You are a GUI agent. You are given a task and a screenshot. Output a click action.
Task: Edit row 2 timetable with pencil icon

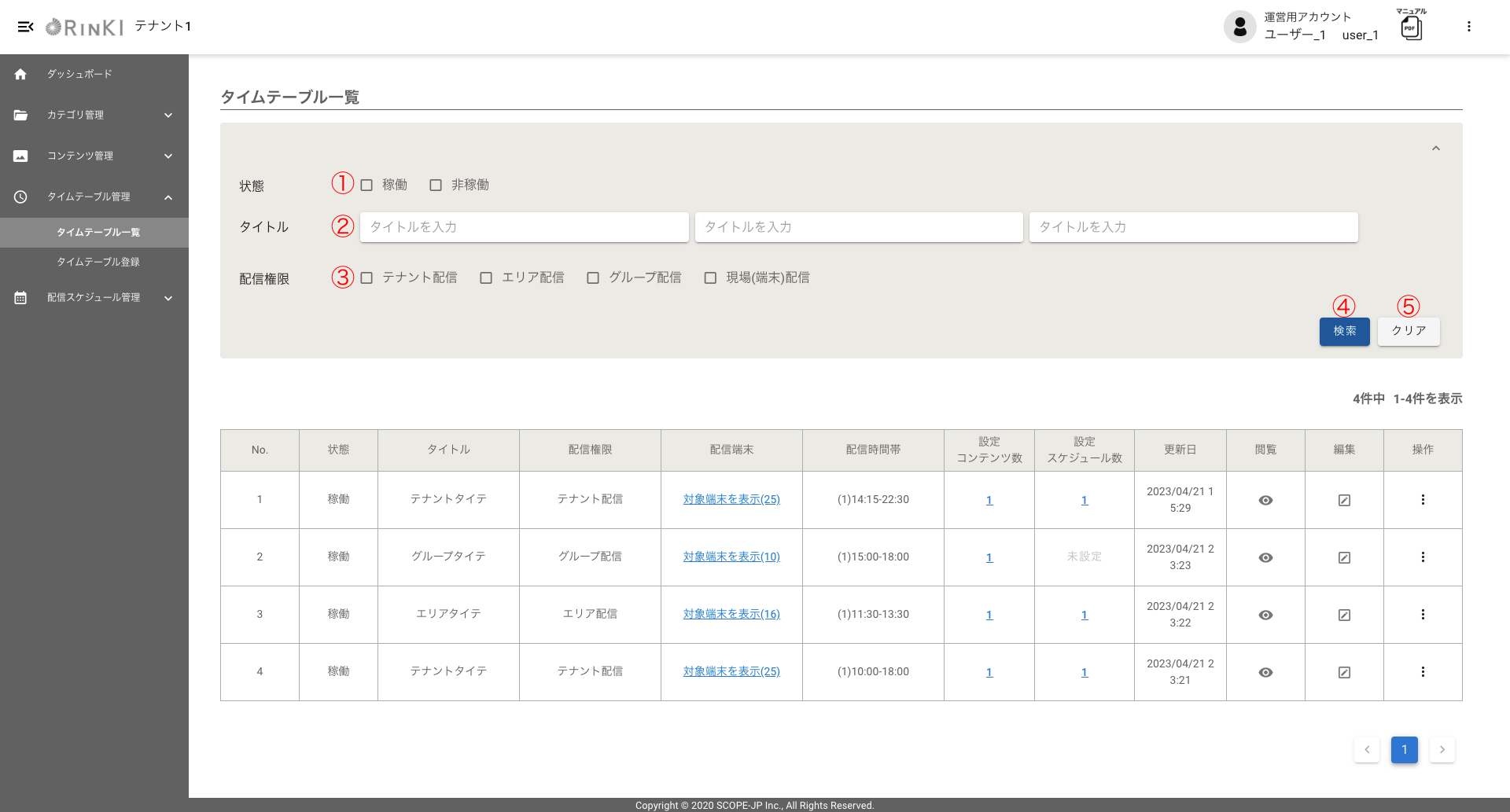[x=1344, y=557]
